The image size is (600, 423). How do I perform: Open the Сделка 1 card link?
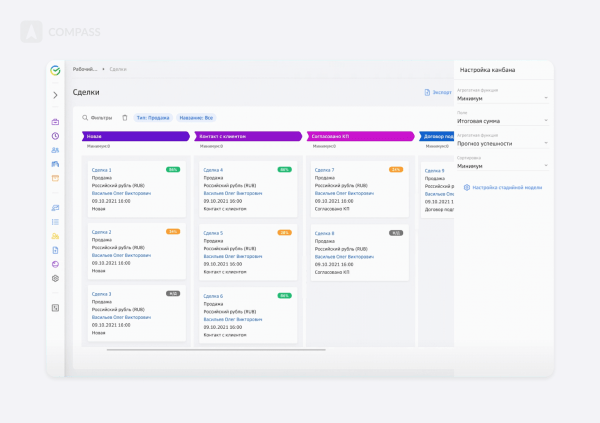pos(102,170)
